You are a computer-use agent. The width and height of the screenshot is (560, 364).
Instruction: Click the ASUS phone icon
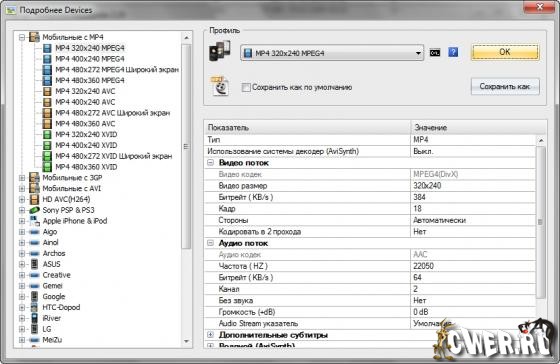point(34,264)
